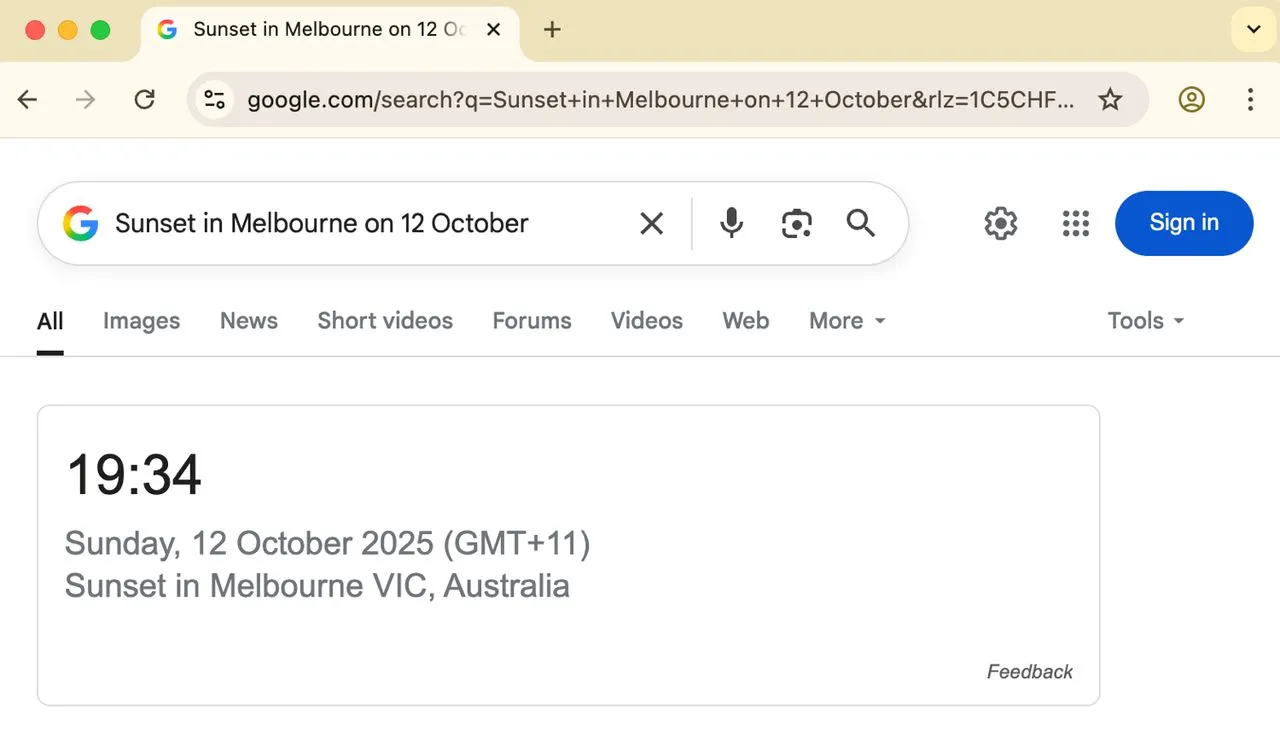The height and width of the screenshot is (755, 1280).
Task: Submit the search via the magnifier icon
Action: pos(860,223)
